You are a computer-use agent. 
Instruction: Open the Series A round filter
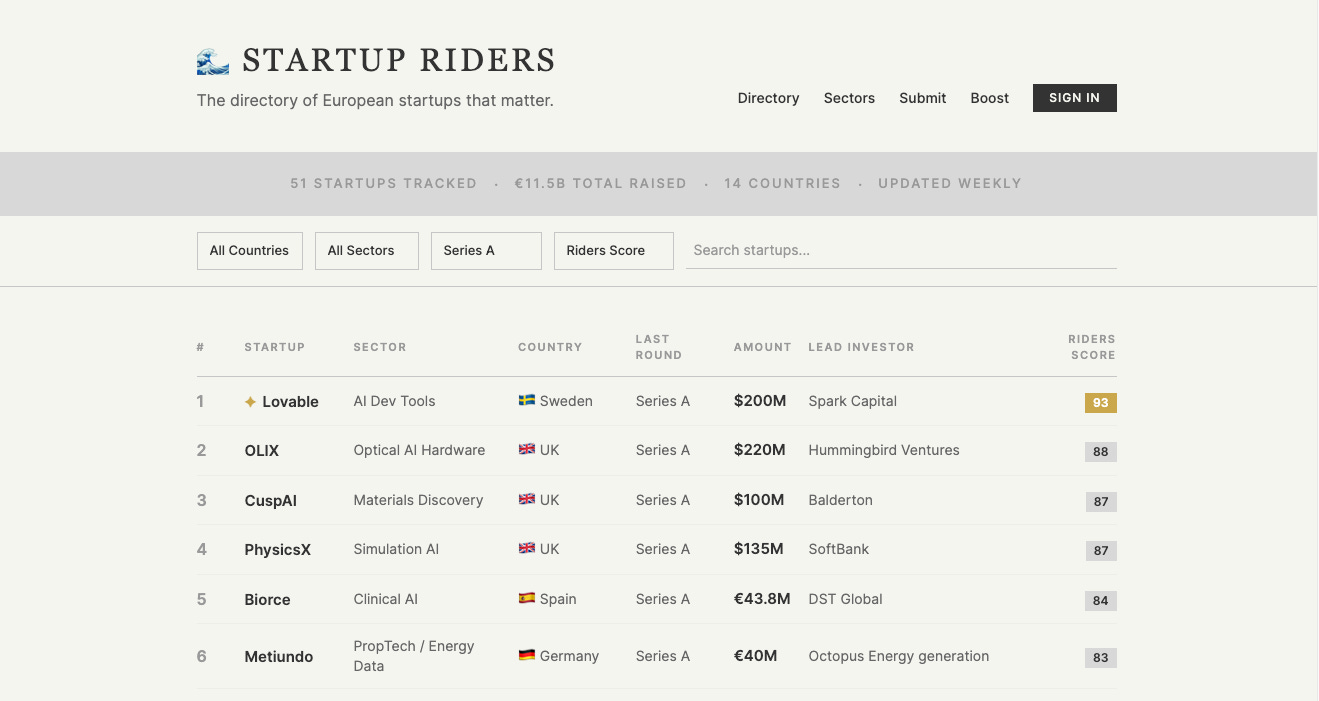click(486, 251)
